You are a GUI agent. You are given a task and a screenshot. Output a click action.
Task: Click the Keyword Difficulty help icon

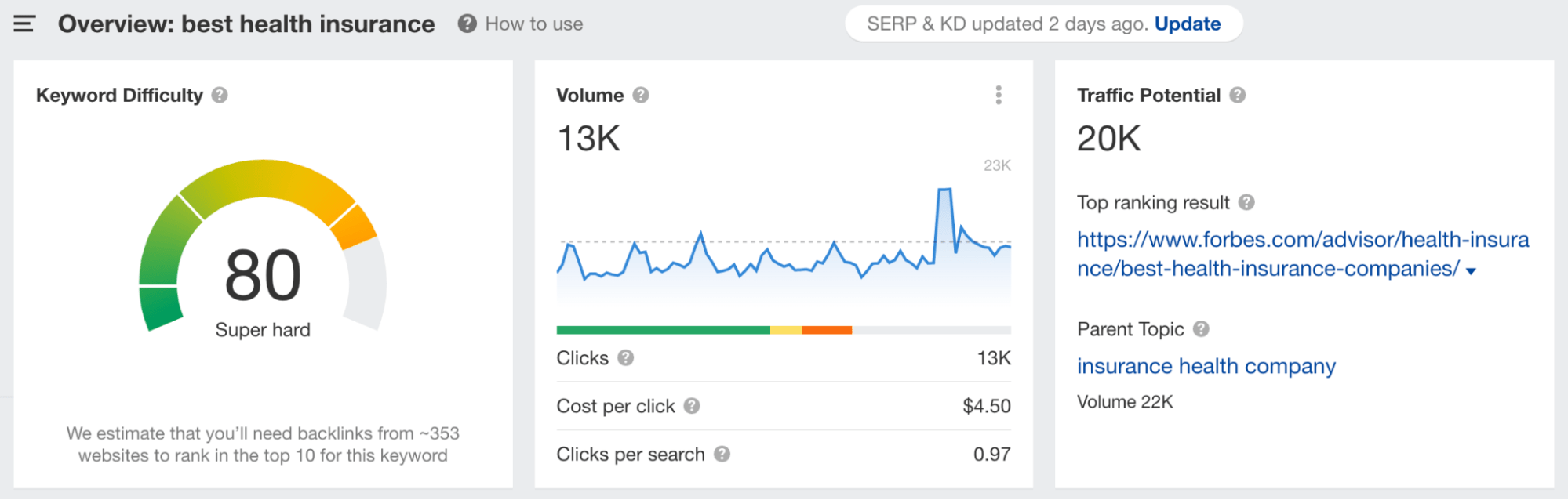pos(220,95)
